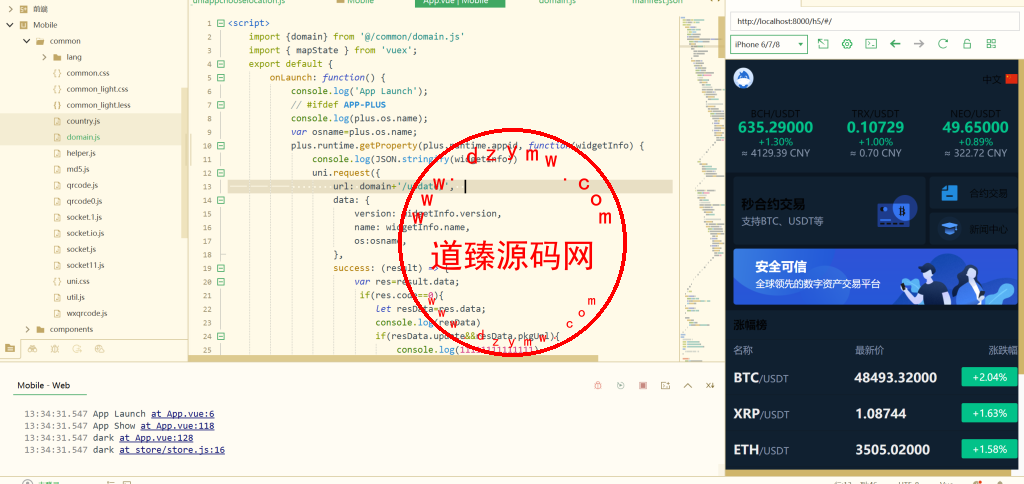Fold uni.request block at line 12
1024x484 pixels.
click(x=221, y=173)
